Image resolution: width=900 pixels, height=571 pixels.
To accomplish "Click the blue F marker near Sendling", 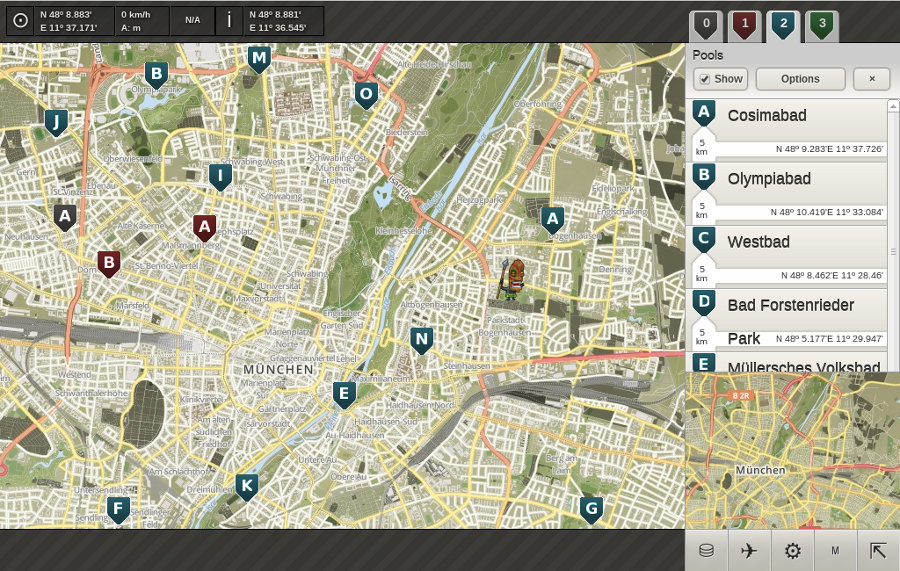I will click(x=118, y=510).
